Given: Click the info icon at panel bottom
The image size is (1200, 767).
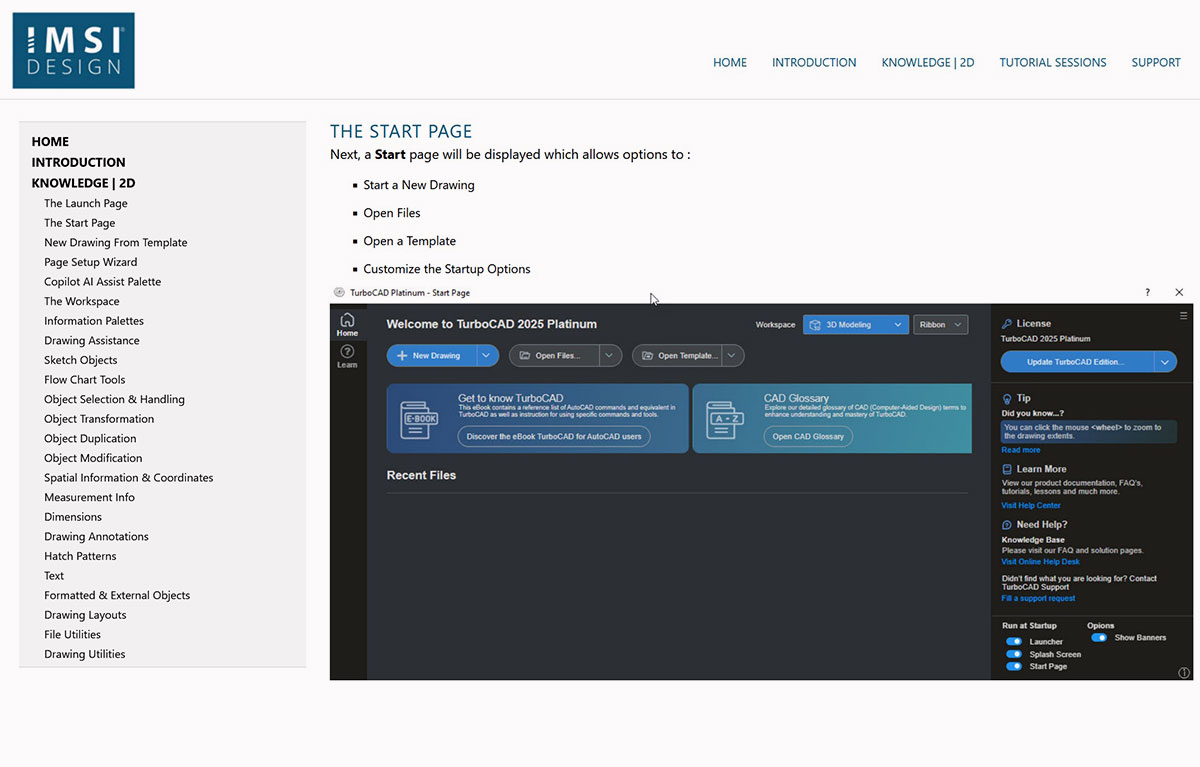Looking at the screenshot, I should coord(1184,673).
